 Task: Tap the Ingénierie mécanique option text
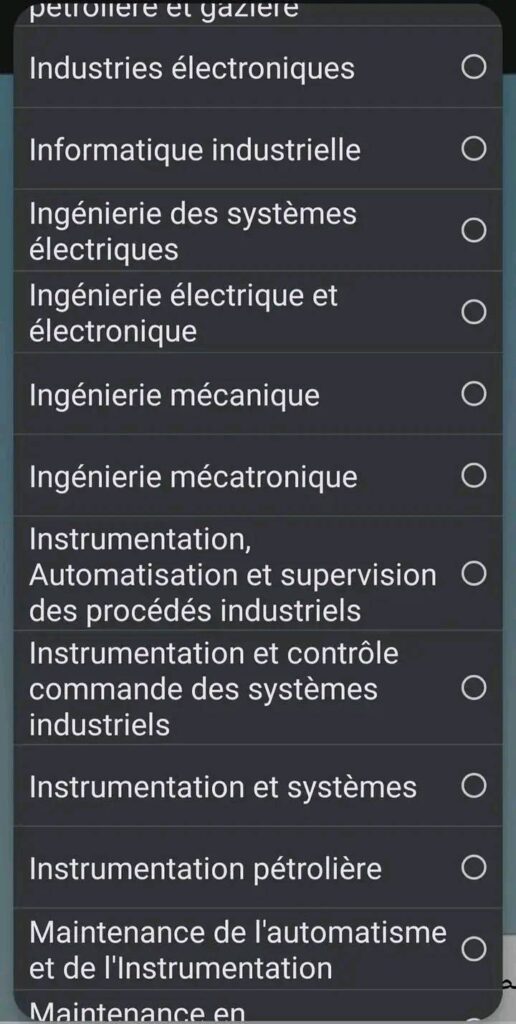174,396
